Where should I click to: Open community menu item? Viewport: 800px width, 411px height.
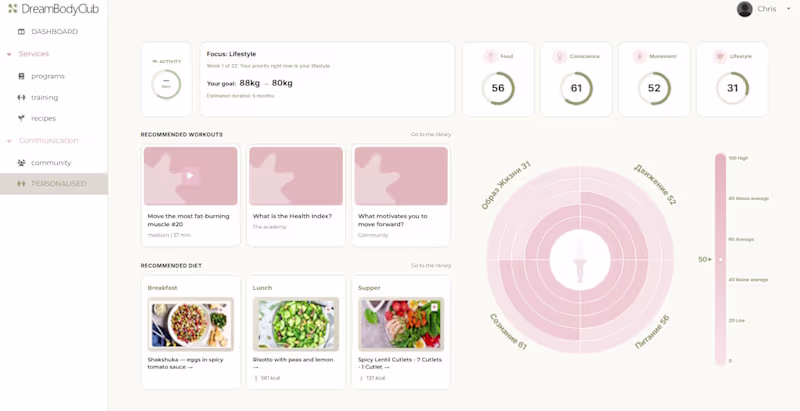coord(51,163)
